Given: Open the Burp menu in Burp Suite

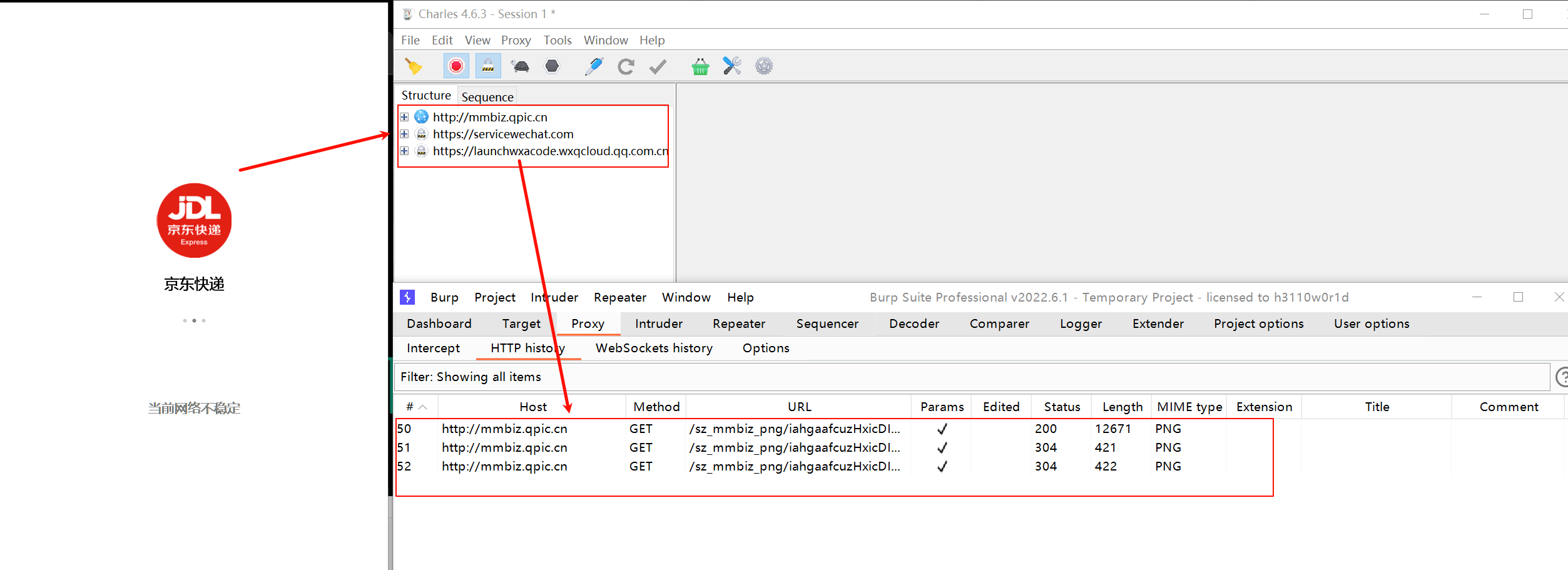Looking at the screenshot, I should pos(444,297).
